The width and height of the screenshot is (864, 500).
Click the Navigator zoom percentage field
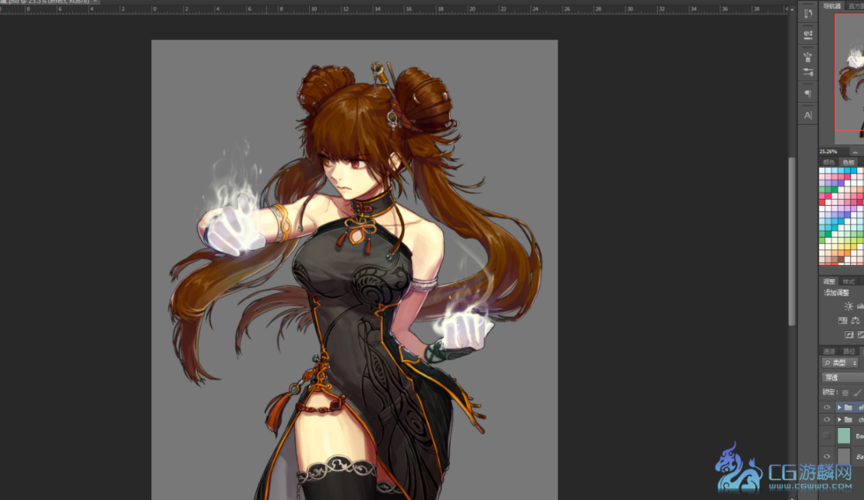pos(829,151)
